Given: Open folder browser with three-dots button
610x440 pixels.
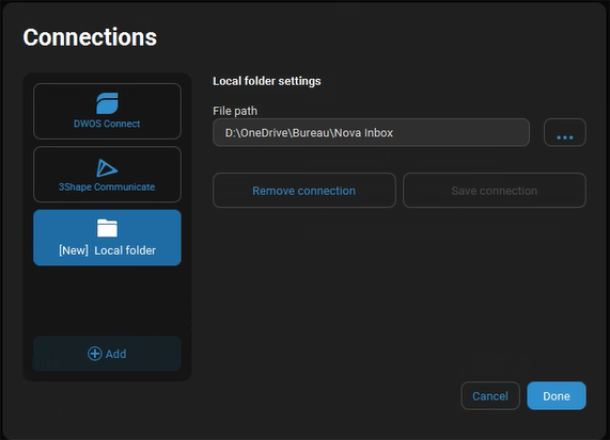Looking at the screenshot, I should pos(564,133).
